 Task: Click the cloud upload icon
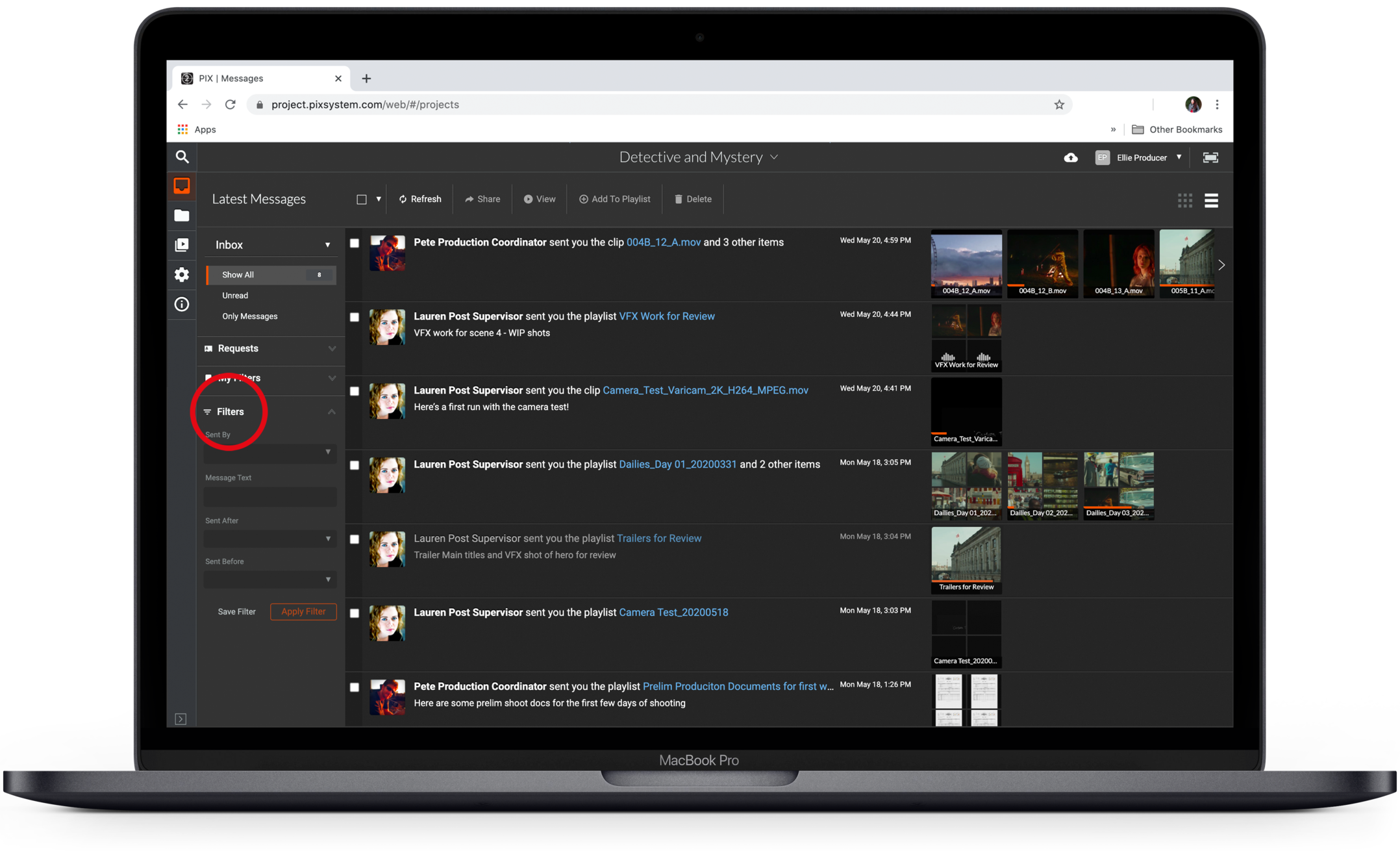click(1071, 158)
